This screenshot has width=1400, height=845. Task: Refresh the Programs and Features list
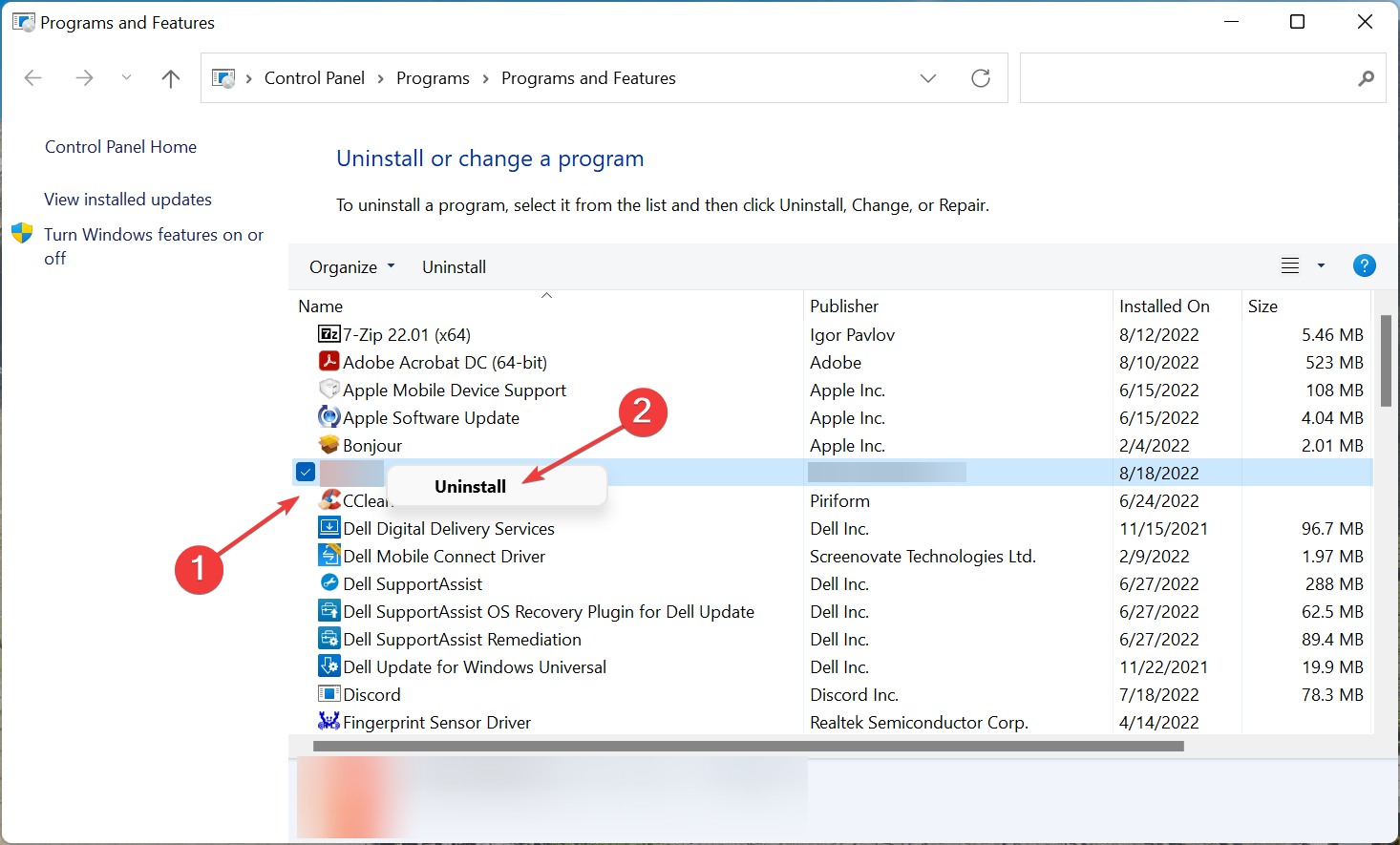tap(981, 78)
